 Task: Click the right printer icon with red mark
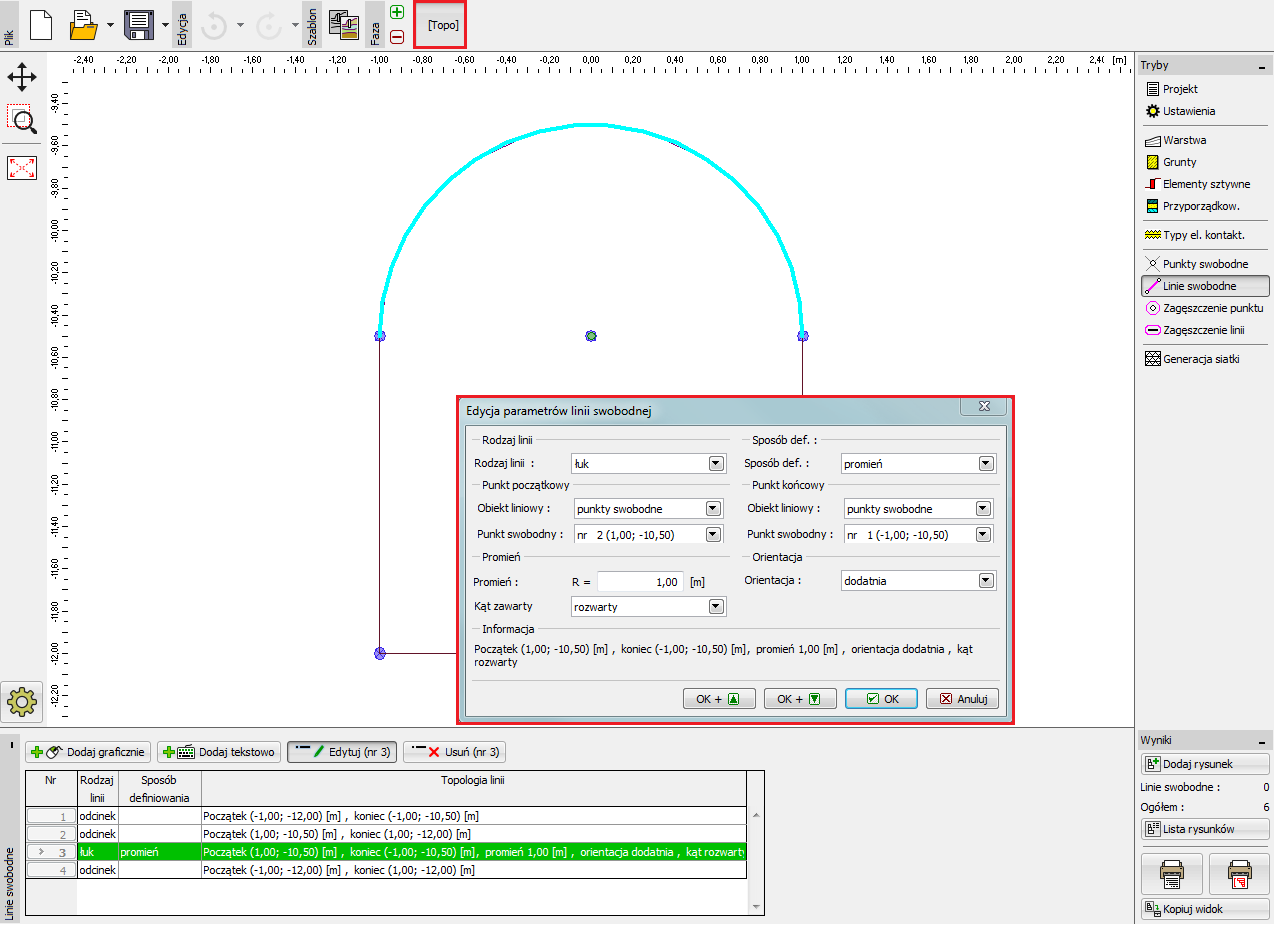coord(1239,873)
